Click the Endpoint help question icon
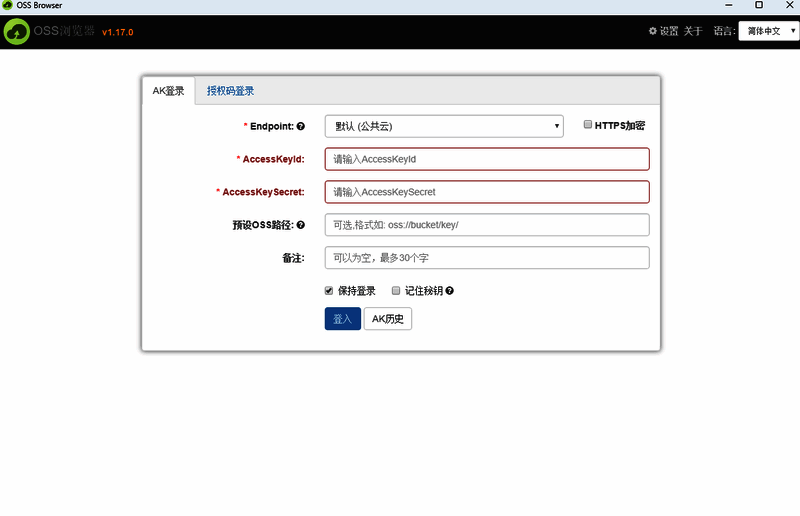 (x=301, y=126)
